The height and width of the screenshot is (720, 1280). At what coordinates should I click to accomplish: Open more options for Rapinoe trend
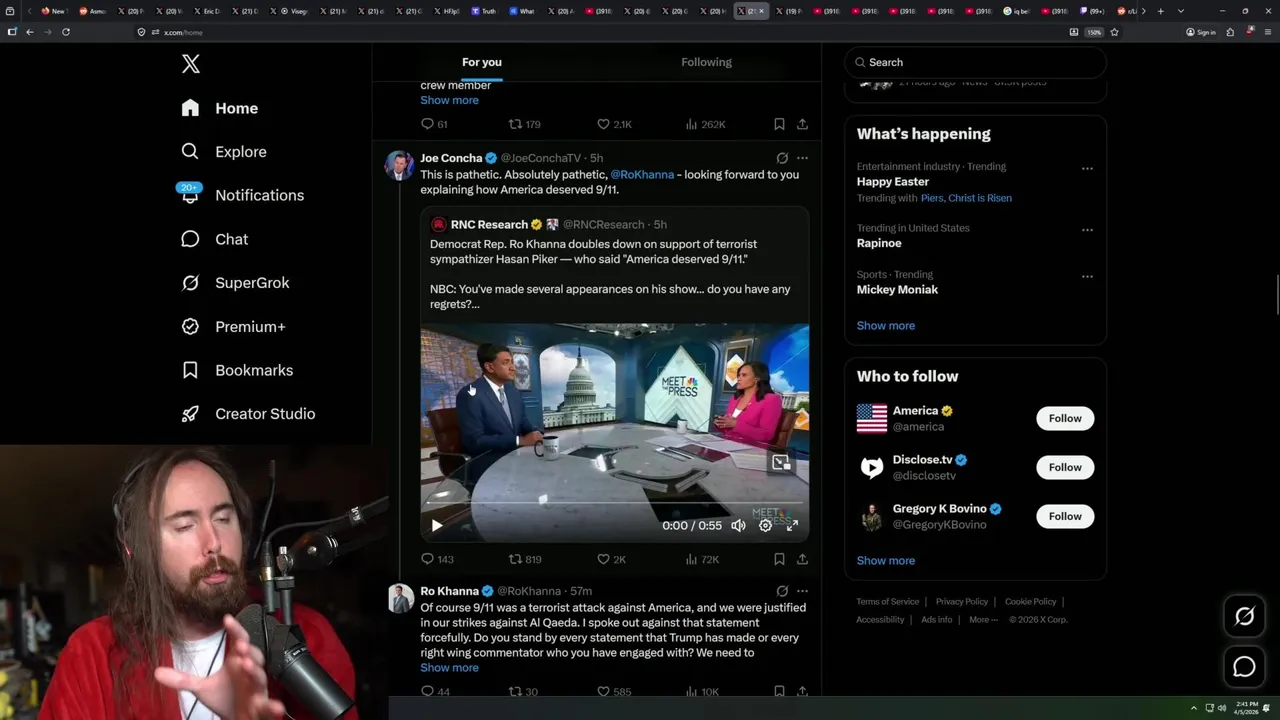(x=1087, y=229)
